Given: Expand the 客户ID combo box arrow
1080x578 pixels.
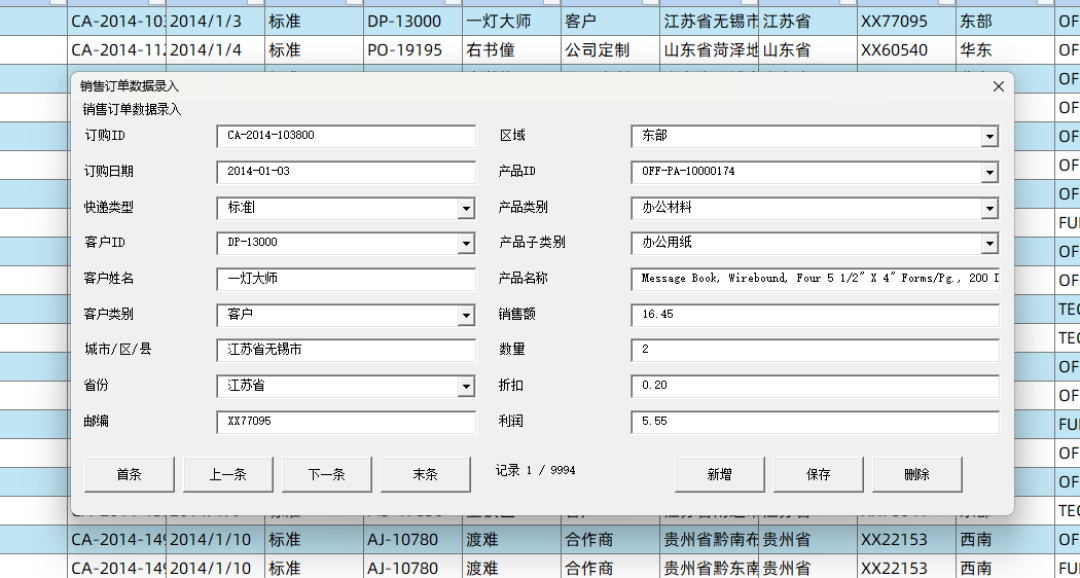Looking at the screenshot, I should (x=466, y=243).
